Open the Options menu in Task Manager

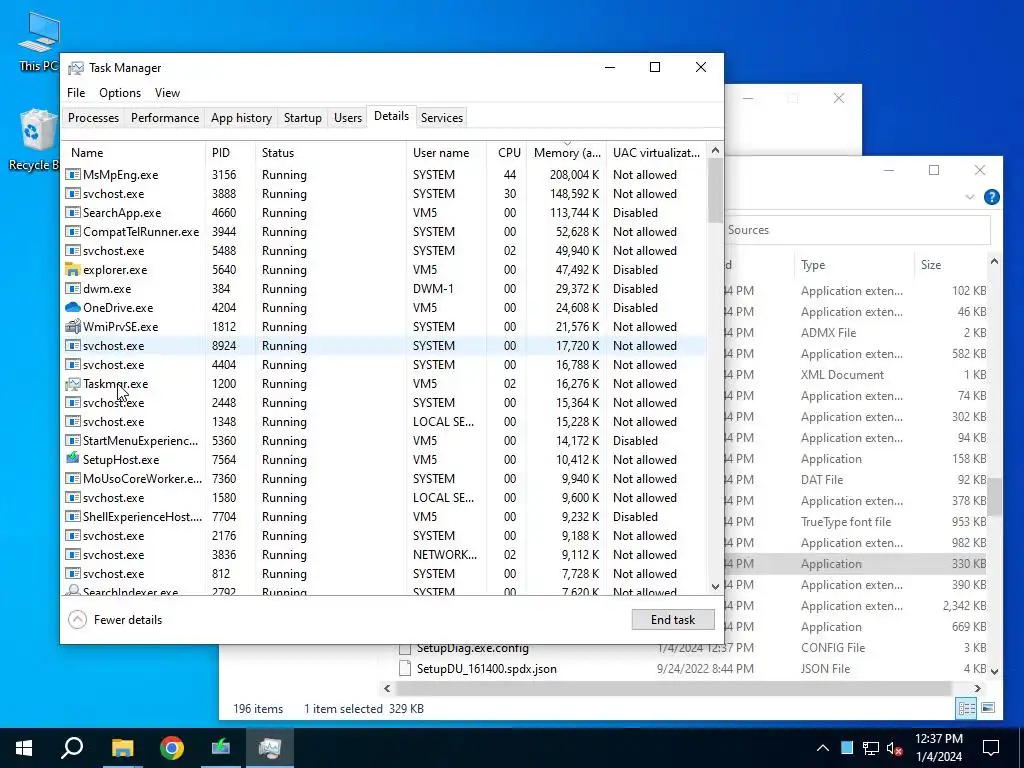coord(120,93)
